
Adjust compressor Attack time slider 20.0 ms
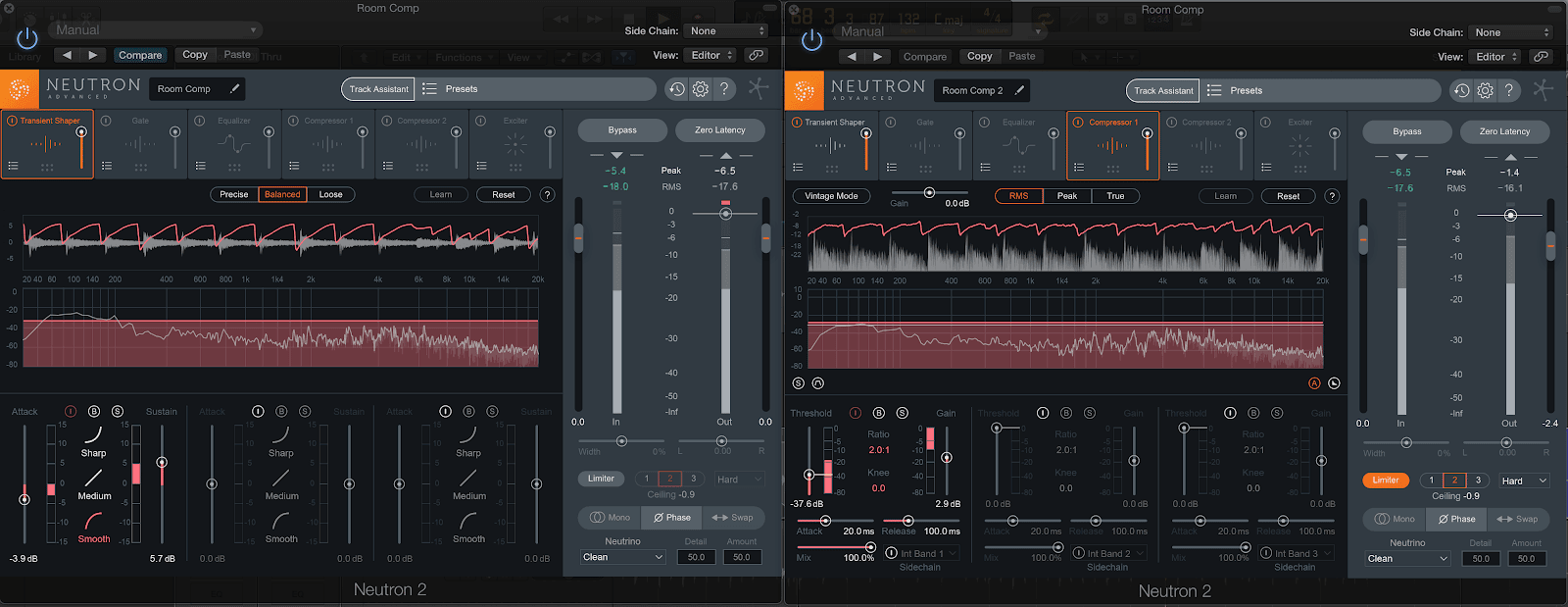click(x=825, y=521)
